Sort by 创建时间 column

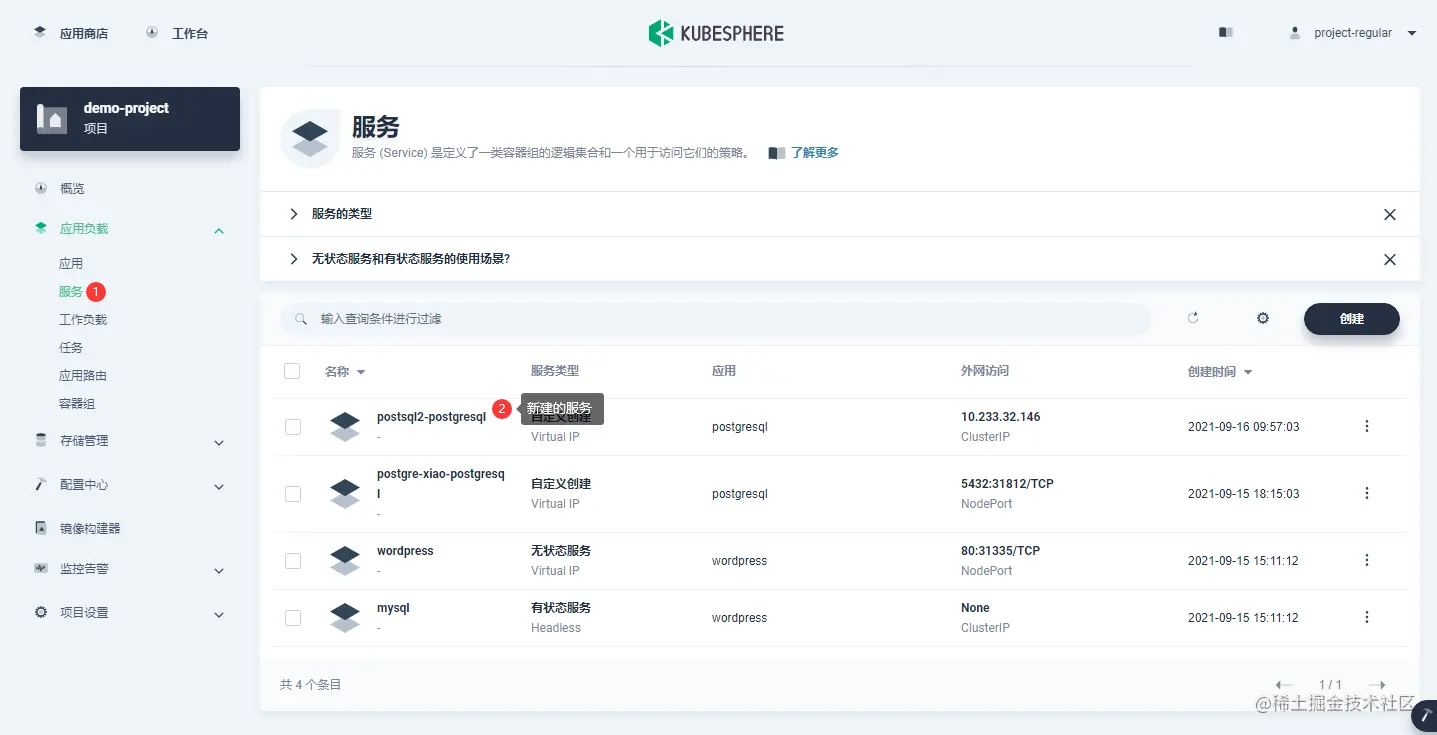pos(1220,371)
